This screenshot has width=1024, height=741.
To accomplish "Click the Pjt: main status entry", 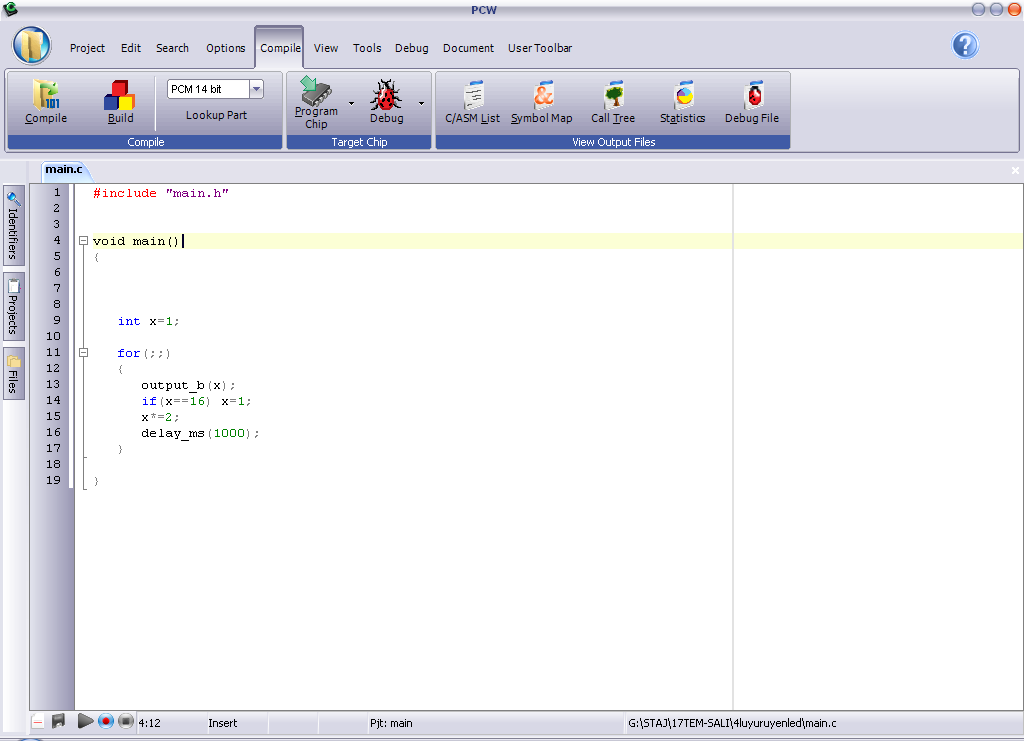I will pos(391,723).
